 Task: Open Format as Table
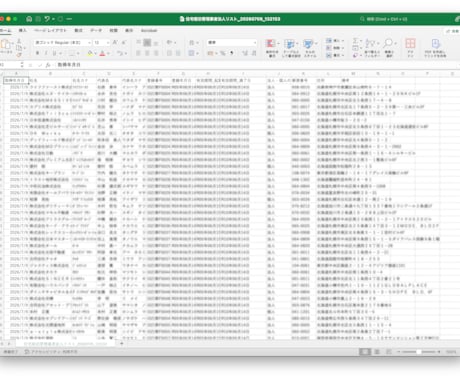click(x=291, y=48)
